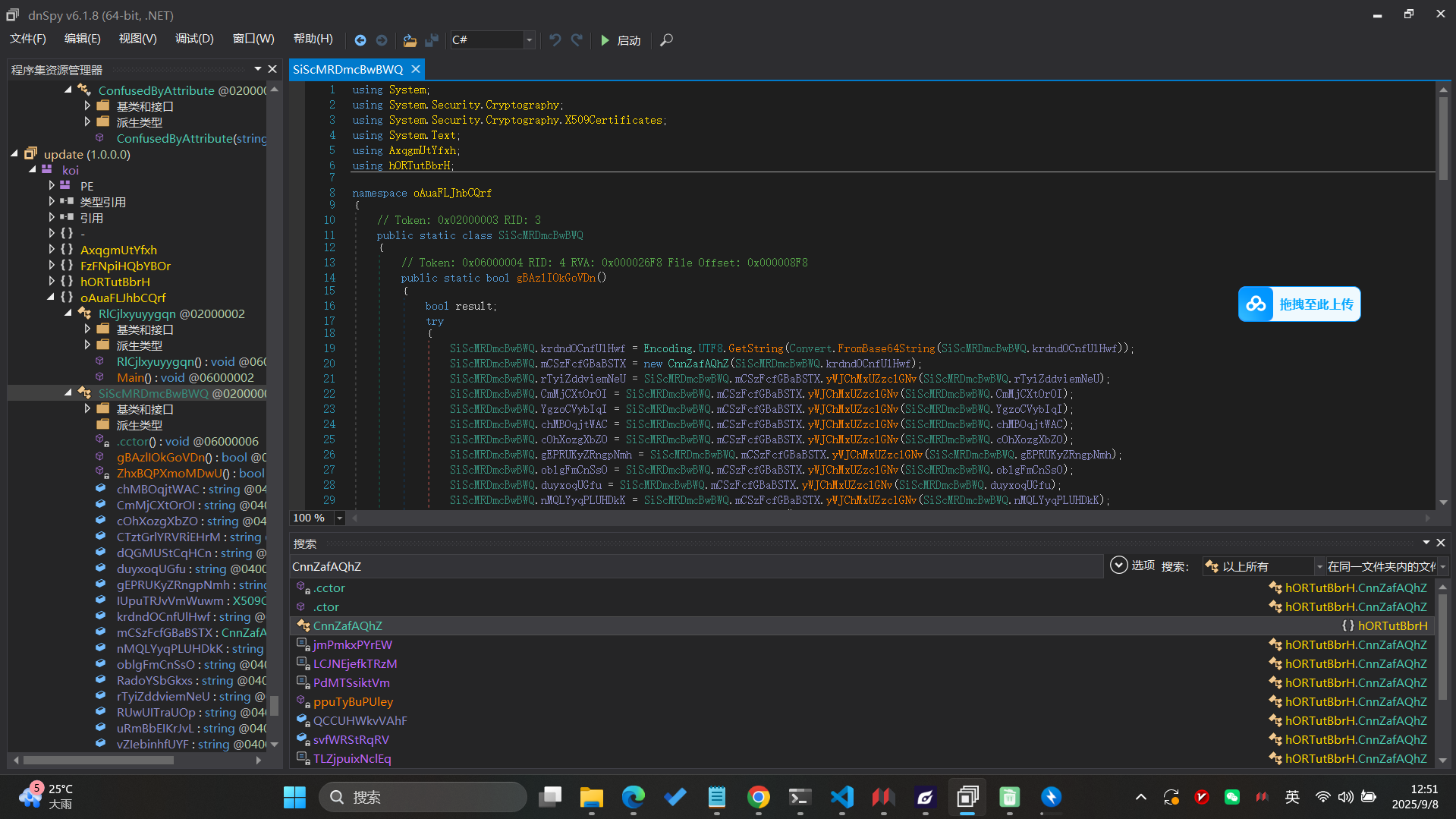This screenshot has width=1456, height=819.
Task: Click the navigate forward arrow icon
Action: (382, 40)
